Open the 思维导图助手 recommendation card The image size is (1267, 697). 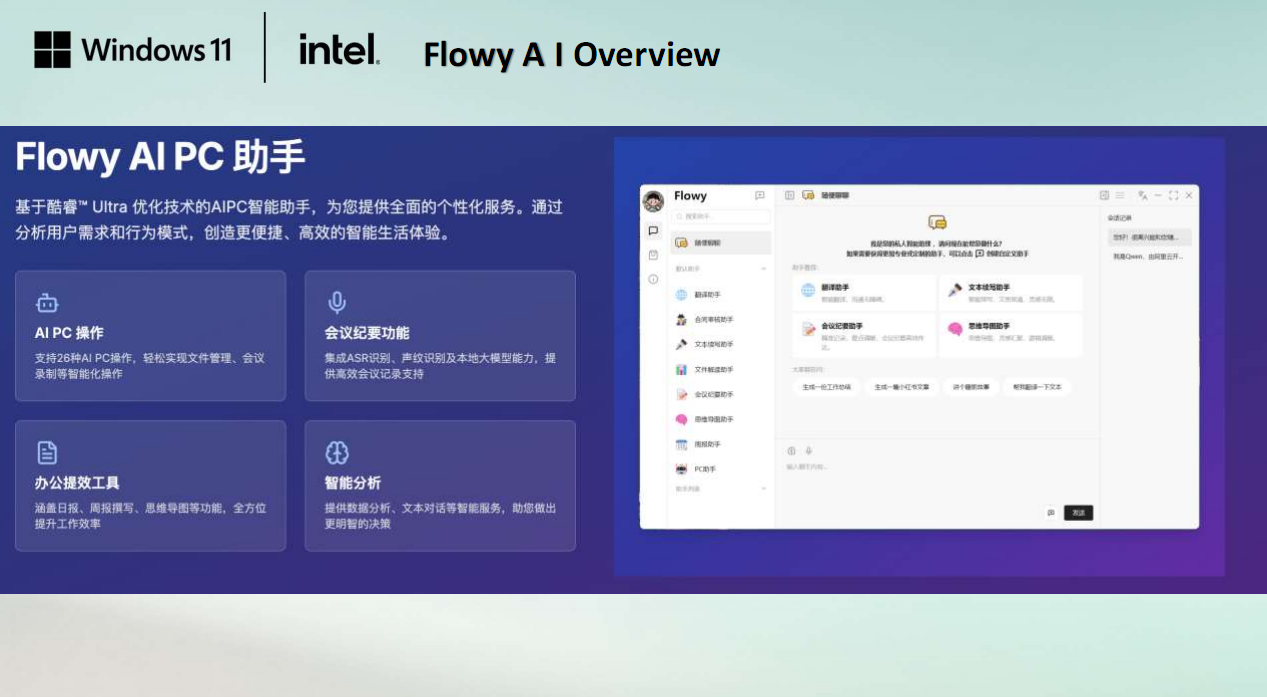point(1010,336)
